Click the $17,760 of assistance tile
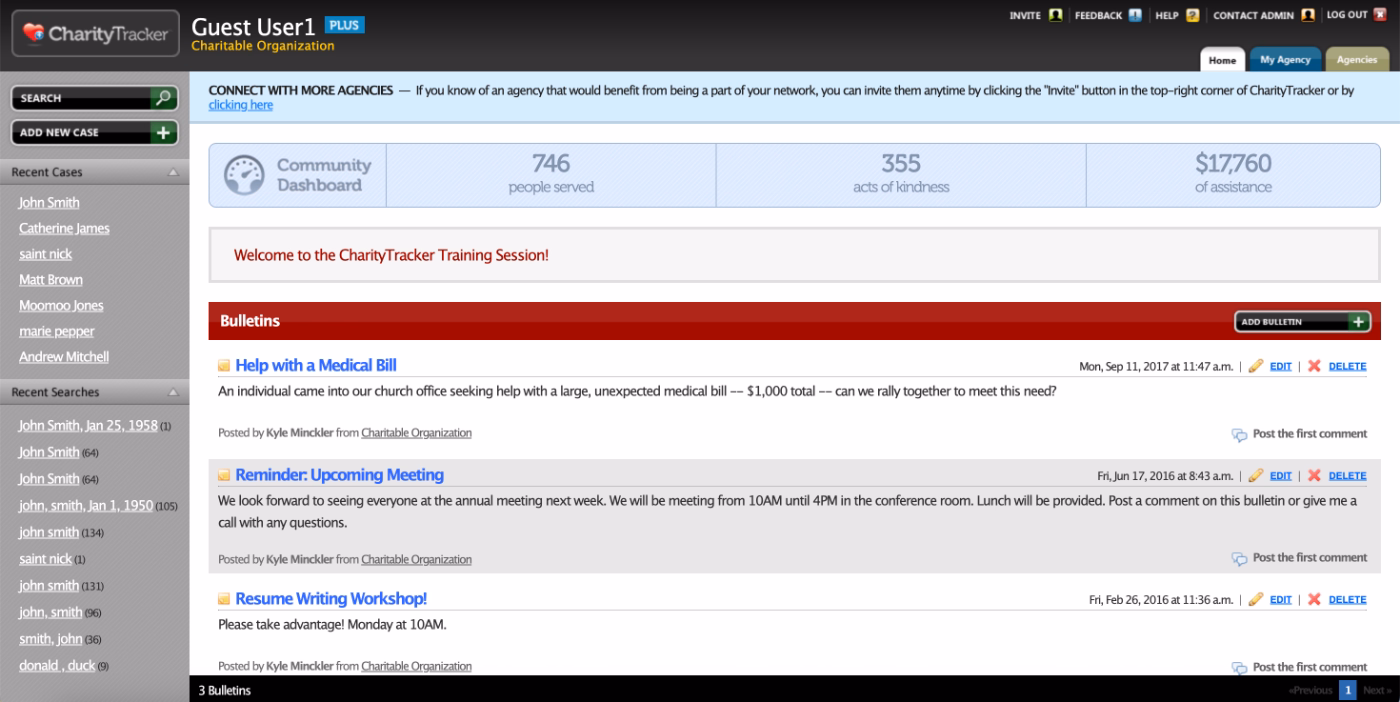The image size is (1400, 702). (1233, 175)
